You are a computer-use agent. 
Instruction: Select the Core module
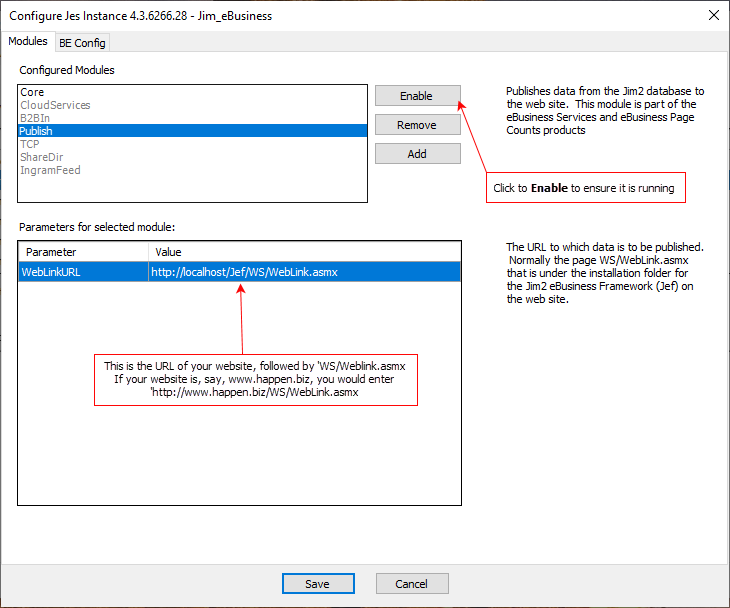click(x=192, y=92)
